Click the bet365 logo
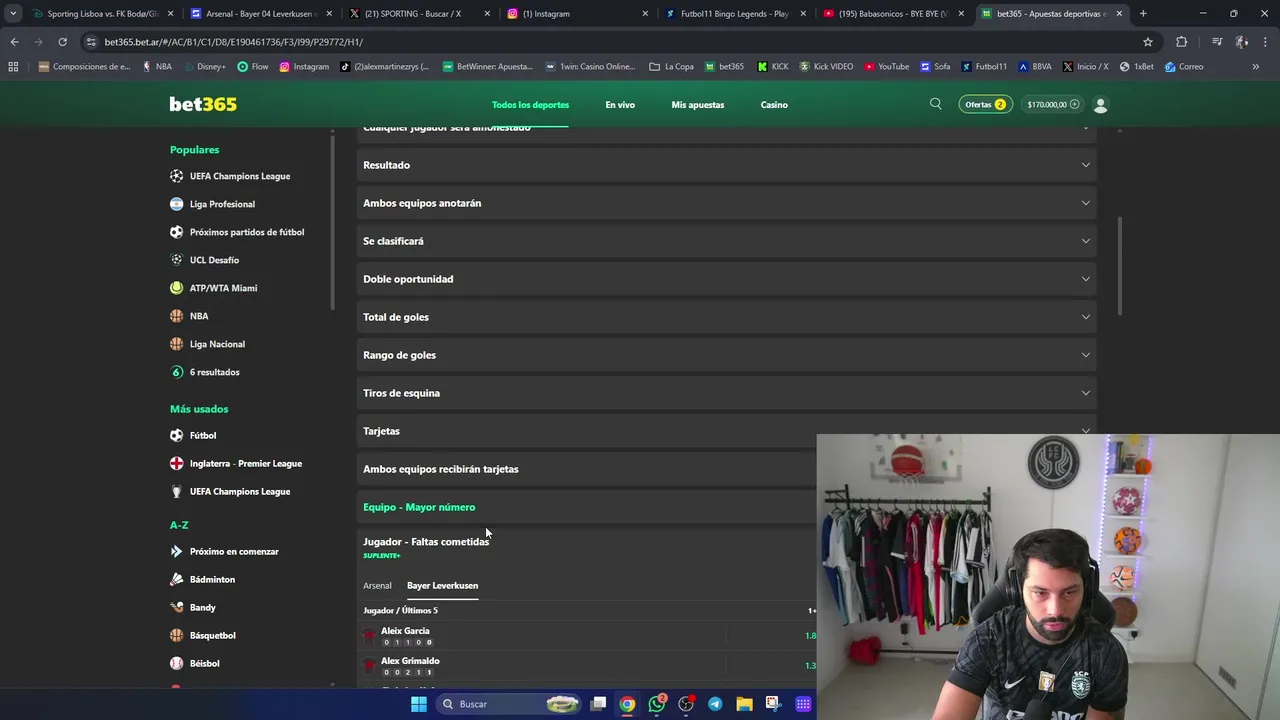Image resolution: width=1280 pixels, height=720 pixels. coord(203,104)
